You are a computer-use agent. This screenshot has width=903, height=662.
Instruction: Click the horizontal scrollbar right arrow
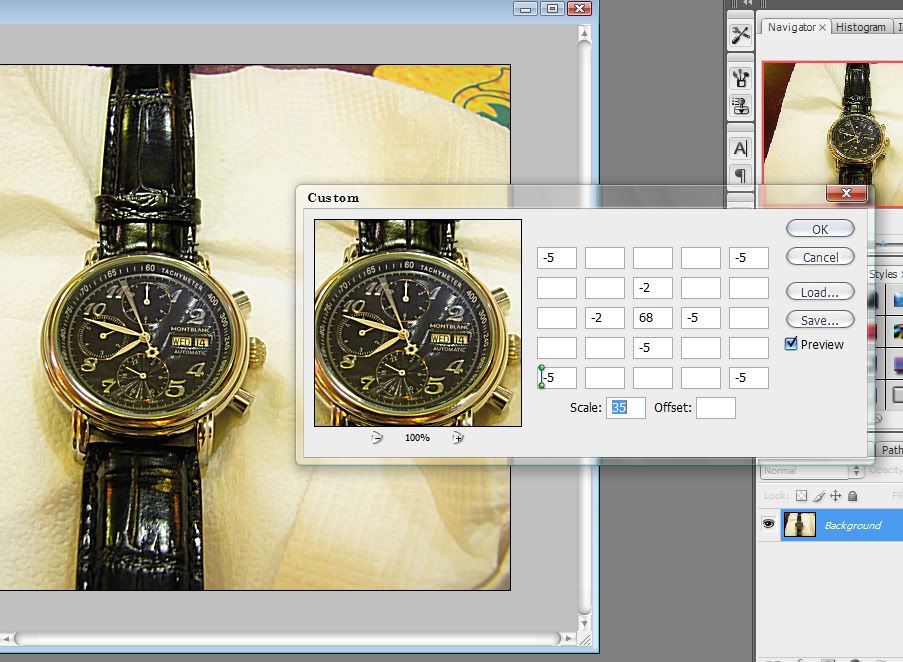568,638
